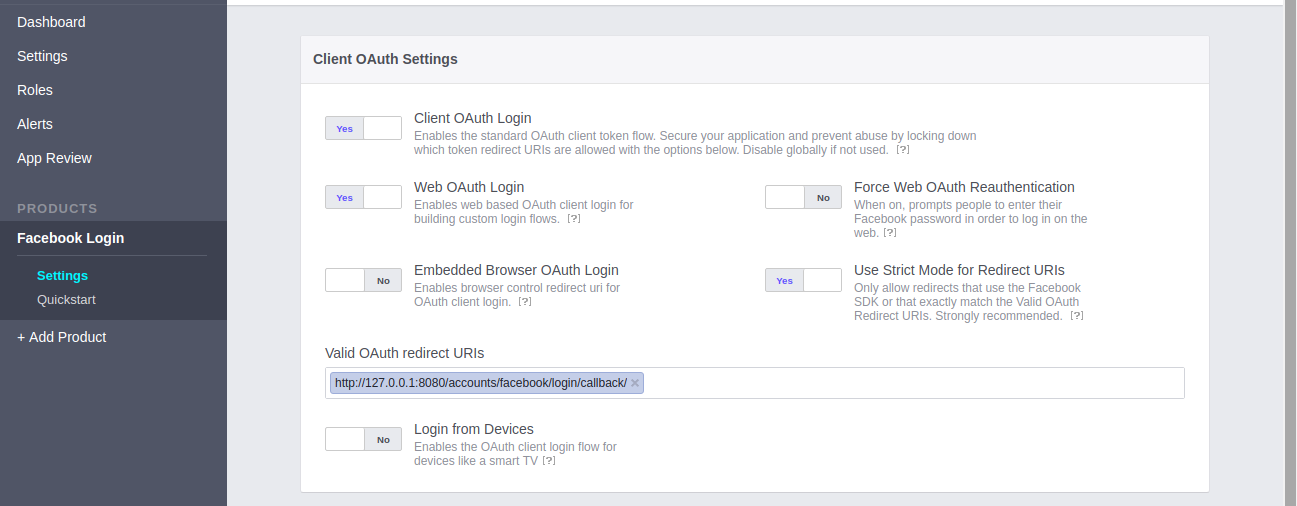The image size is (1297, 506).
Task: Click the Valid OAuth redirect URIs label
Action: (405, 352)
